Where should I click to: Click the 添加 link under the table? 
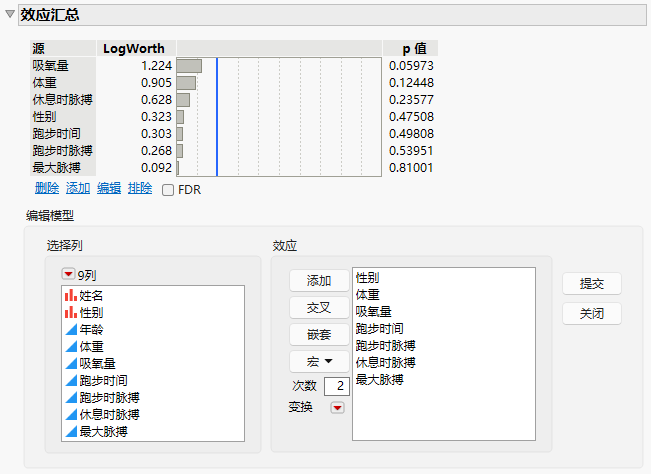(x=78, y=188)
